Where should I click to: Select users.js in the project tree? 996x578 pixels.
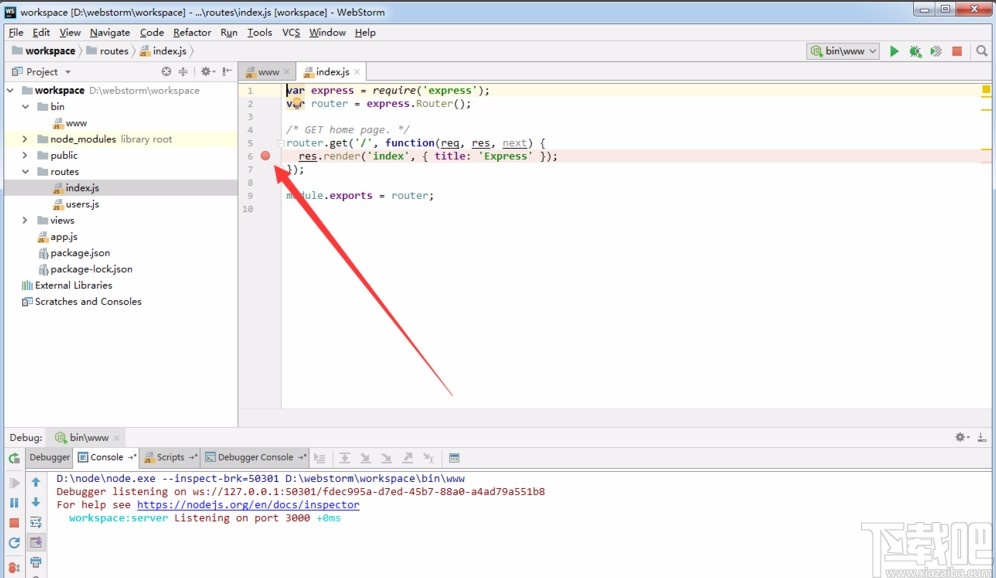pos(83,205)
